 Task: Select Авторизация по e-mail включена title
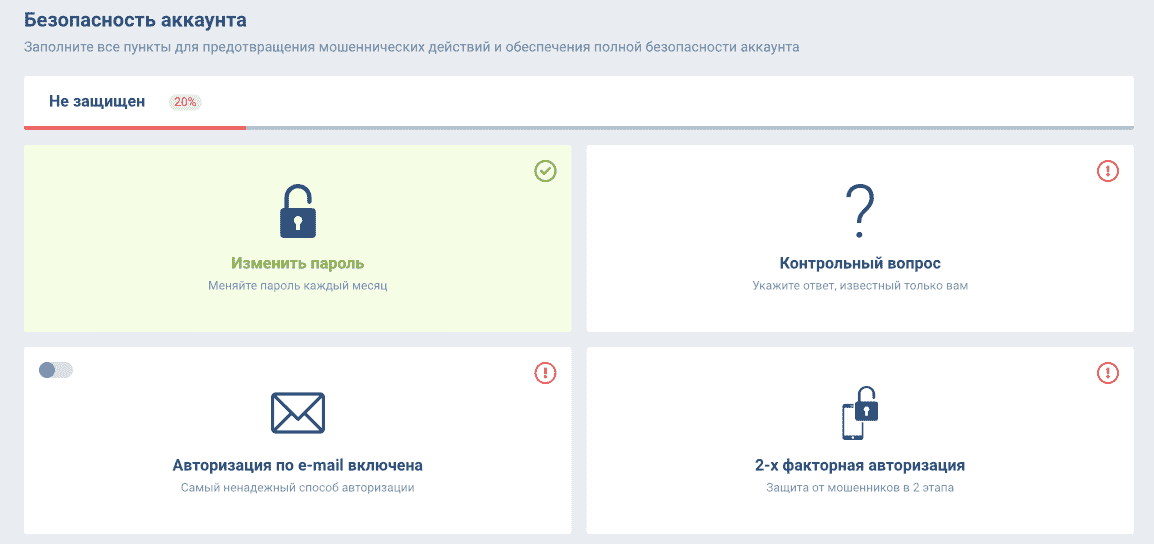click(x=297, y=465)
